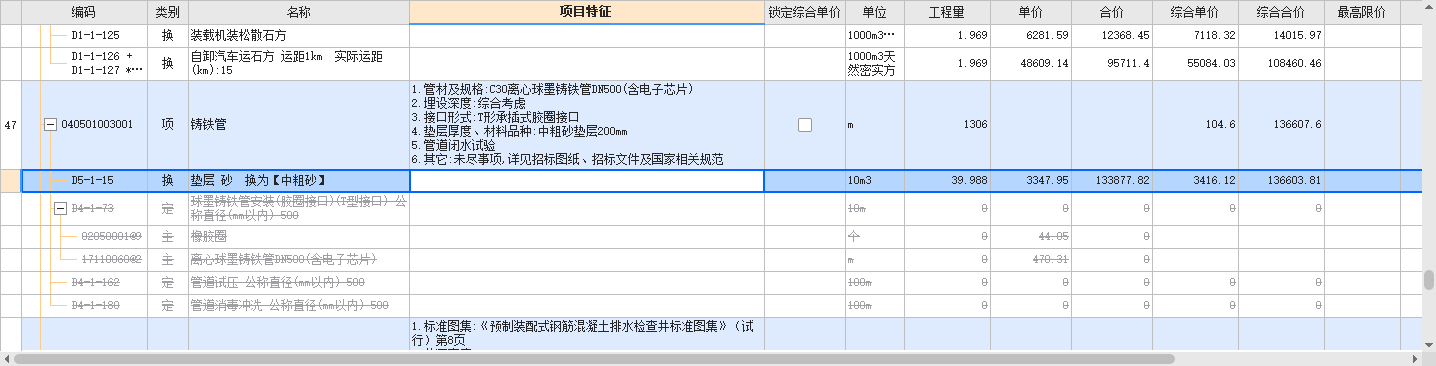Click the name cell 垫层 砂 换为【中粗砂】
Screen dimensions: 1436x366
[x=299, y=181]
